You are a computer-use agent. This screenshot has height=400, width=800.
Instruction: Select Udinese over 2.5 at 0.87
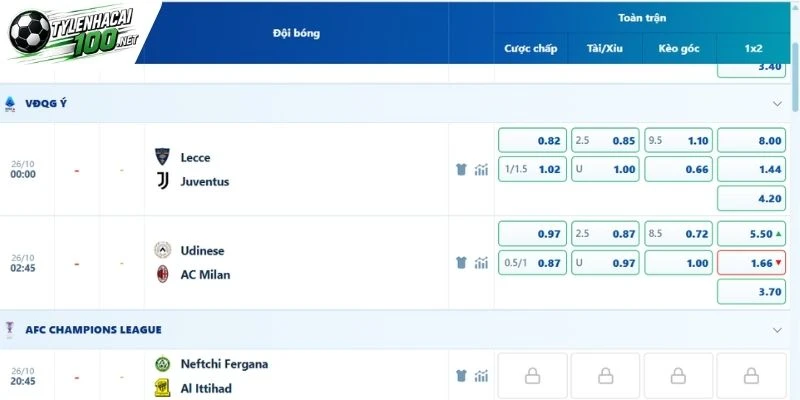(605, 234)
